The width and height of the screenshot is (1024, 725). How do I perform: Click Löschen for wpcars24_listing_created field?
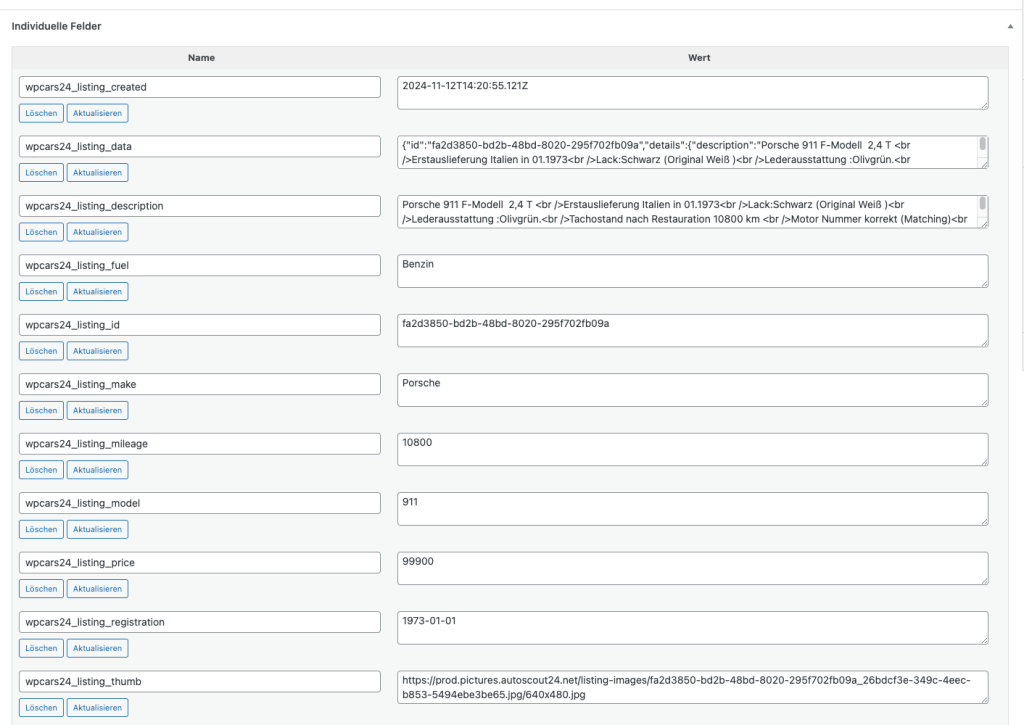pos(41,113)
